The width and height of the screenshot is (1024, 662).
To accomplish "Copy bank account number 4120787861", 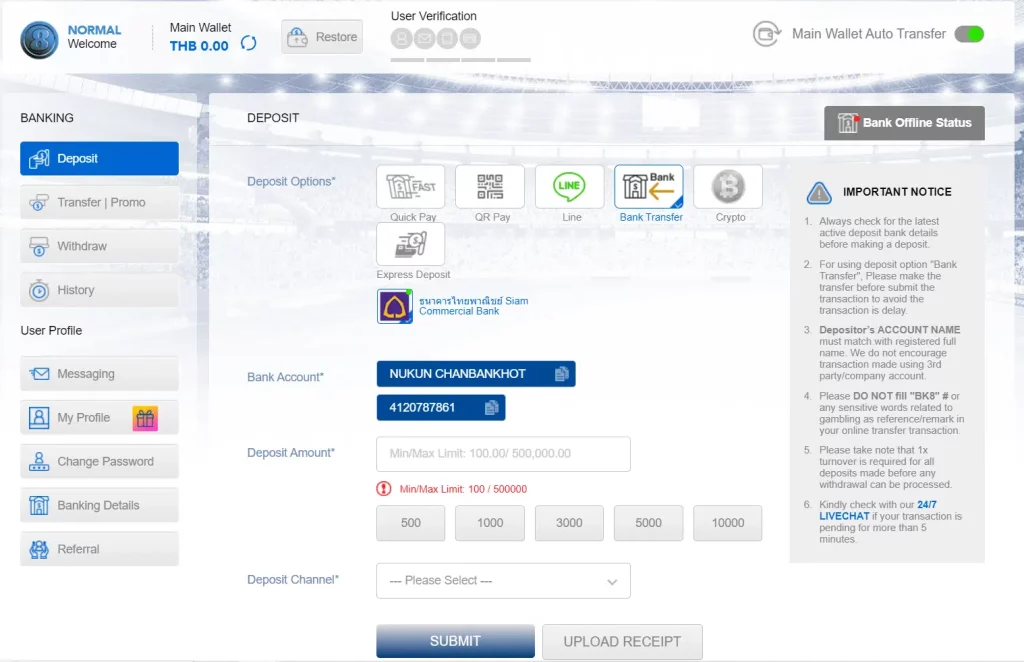I will coord(491,408).
